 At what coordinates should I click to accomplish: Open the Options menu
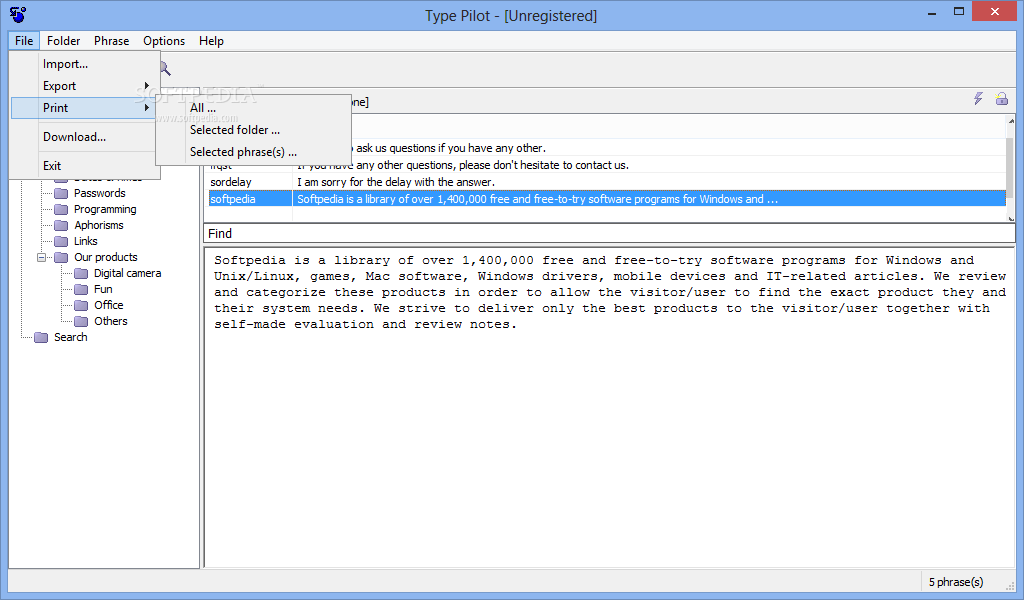164,40
